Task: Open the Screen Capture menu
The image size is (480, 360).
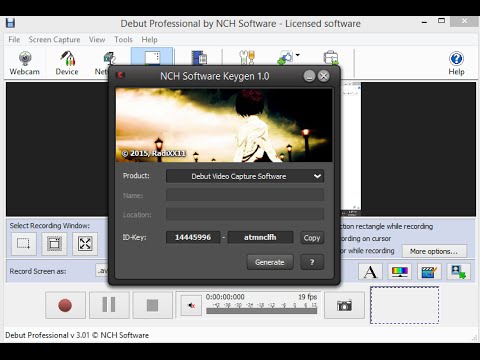Action: 54,40
